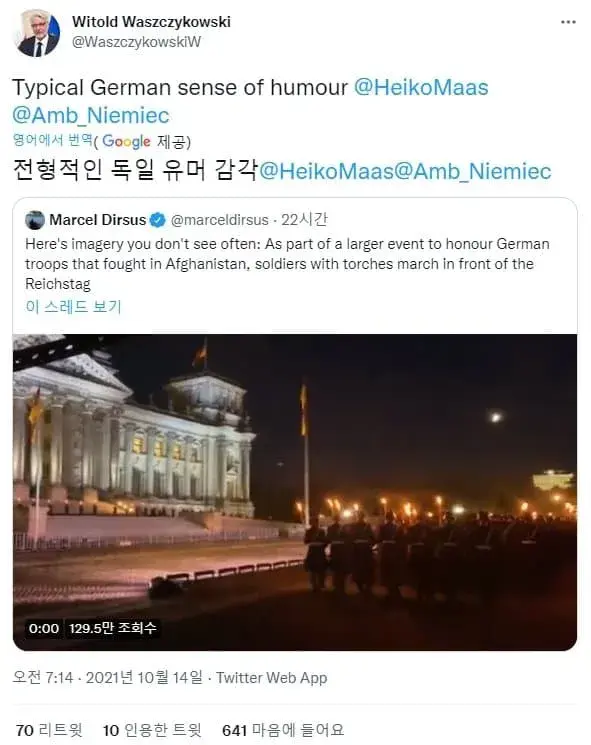Click the 22시간 timestamp
This screenshot has width=591, height=745.
[304, 220]
